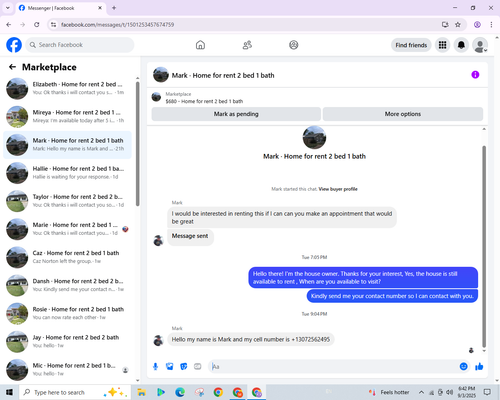Click the More options button
500x400 pixels.
click(403, 114)
